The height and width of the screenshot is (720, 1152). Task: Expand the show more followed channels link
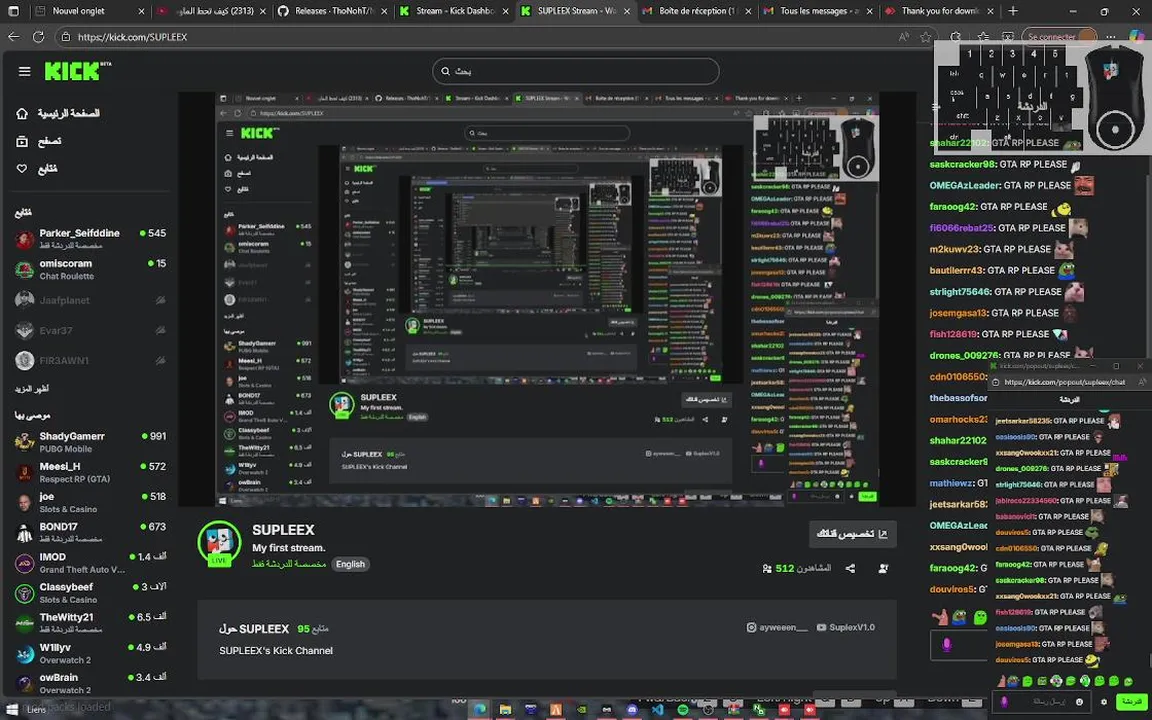click(32, 389)
